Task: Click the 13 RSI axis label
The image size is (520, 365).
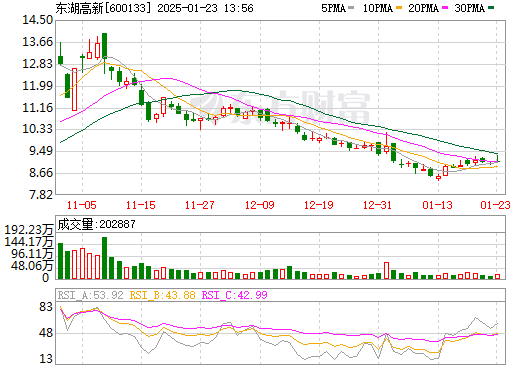Action: [x=46, y=359]
